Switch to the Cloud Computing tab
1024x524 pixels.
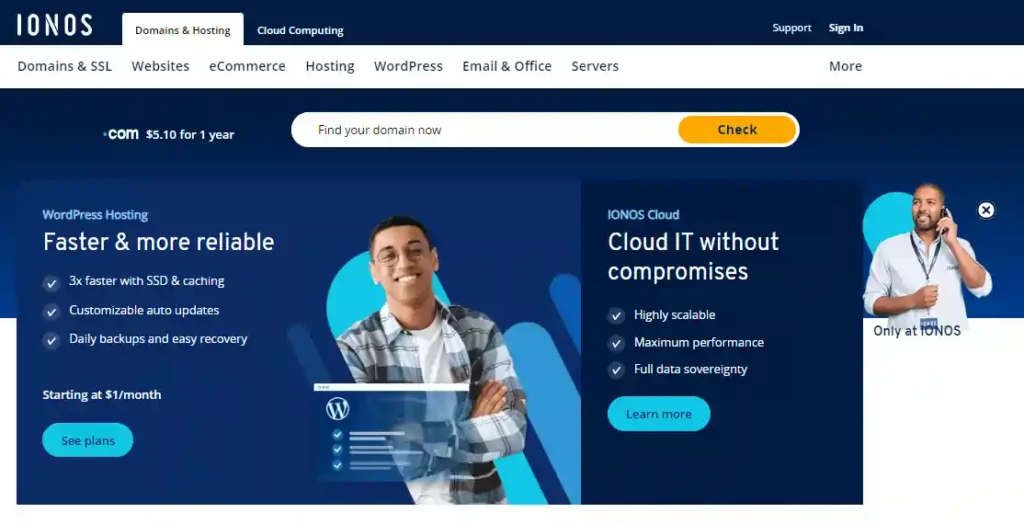(300, 30)
